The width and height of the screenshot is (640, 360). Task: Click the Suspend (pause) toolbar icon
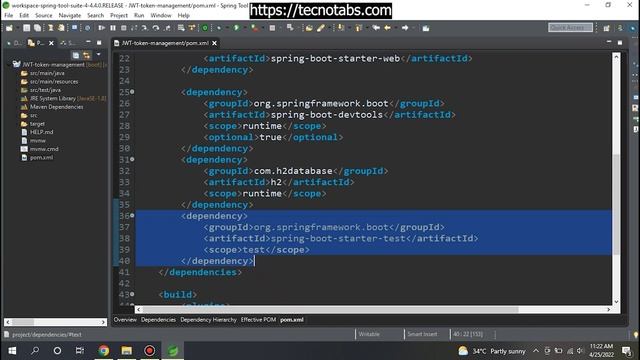[x=113, y=28]
